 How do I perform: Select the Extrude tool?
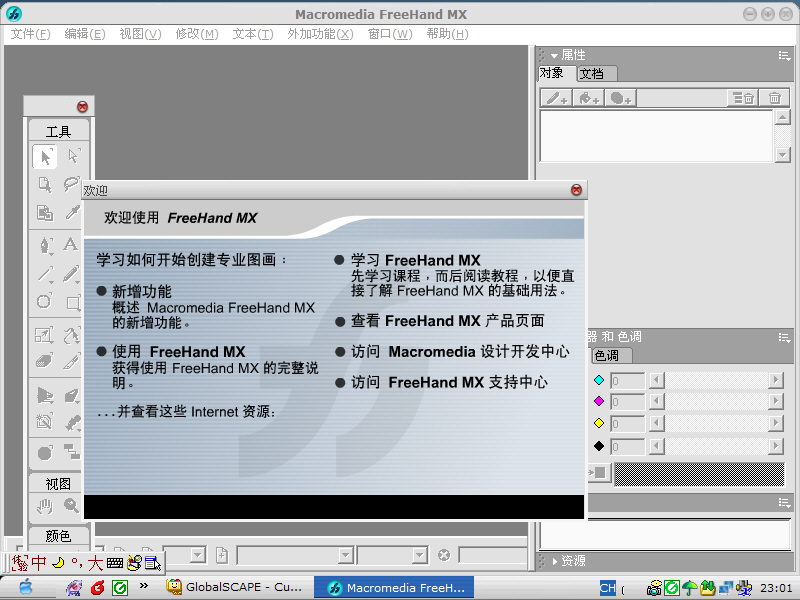[71, 395]
